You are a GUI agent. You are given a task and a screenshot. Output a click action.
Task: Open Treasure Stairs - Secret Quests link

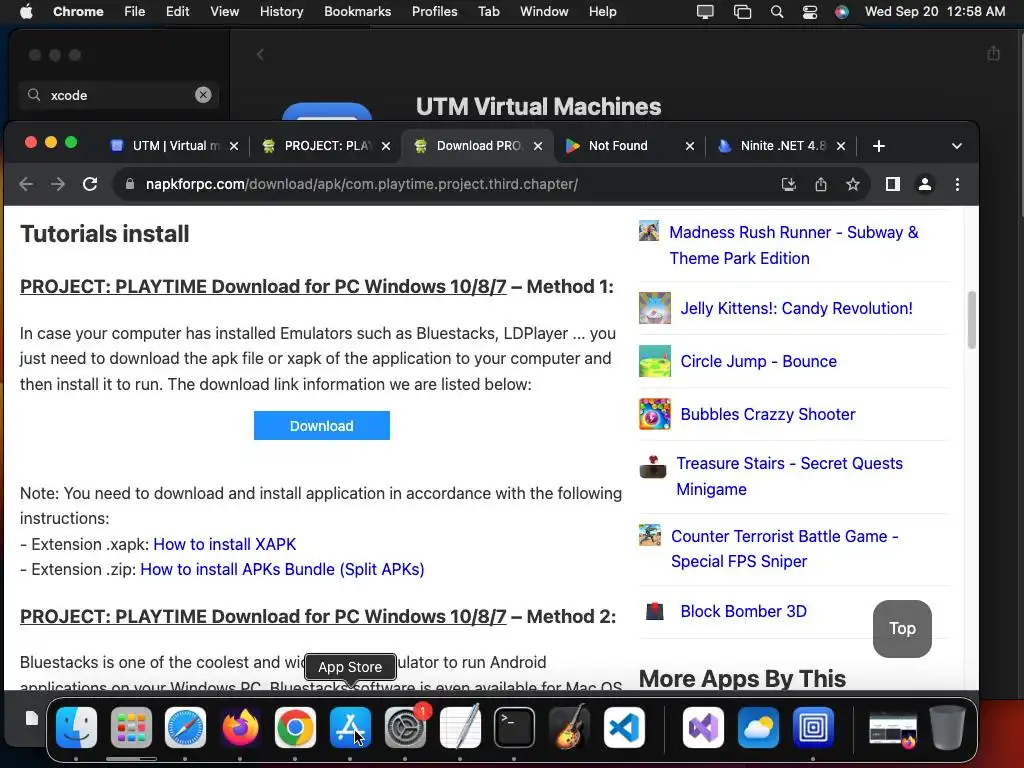[x=790, y=476]
